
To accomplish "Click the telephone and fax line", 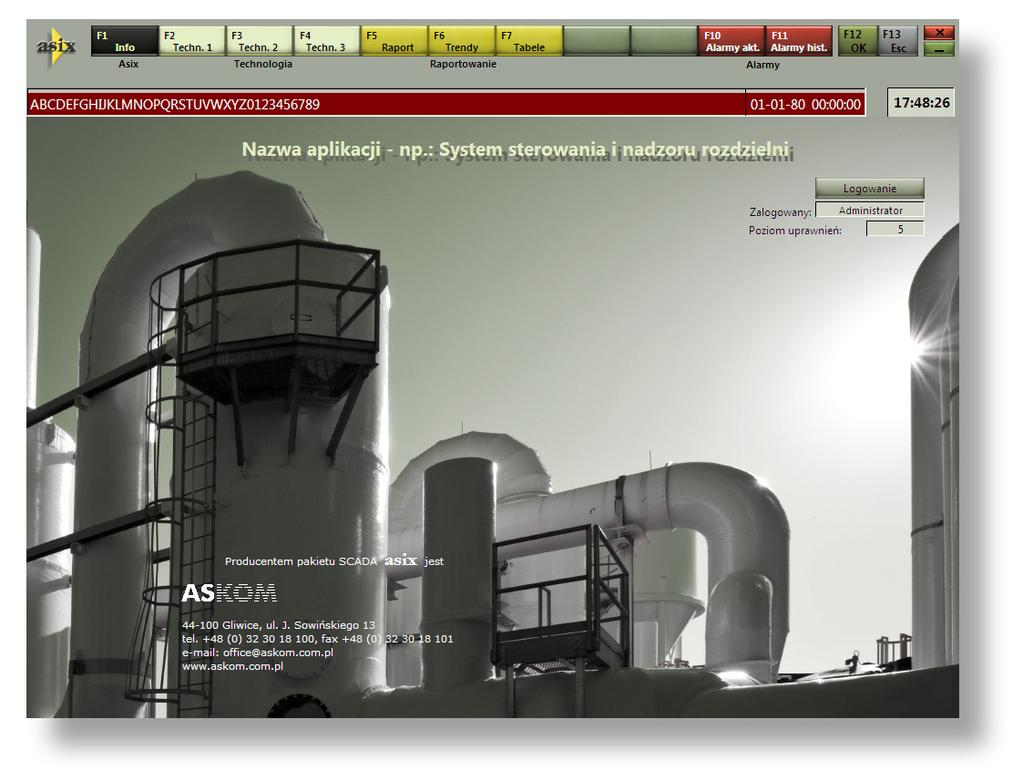I will [x=317, y=639].
